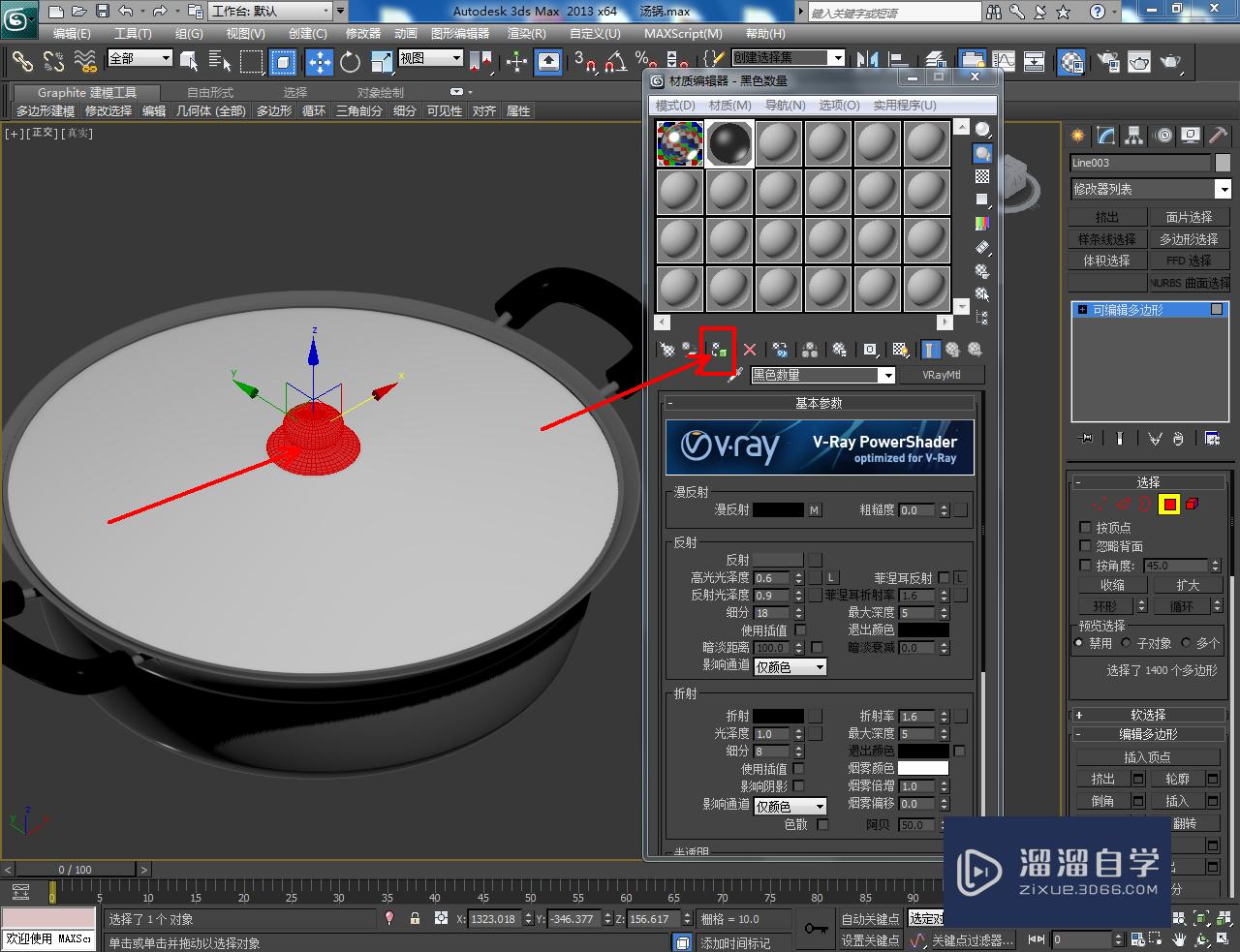Switch to Freeform ribbon tab

pos(210,92)
